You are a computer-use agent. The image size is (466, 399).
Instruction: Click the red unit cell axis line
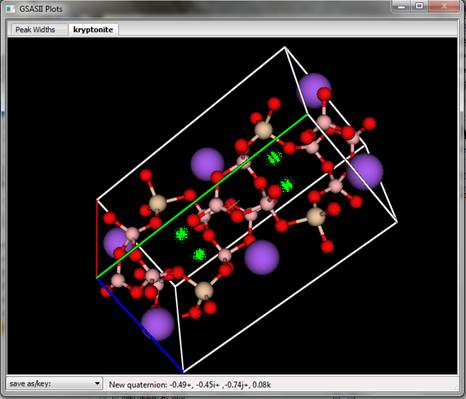(x=97, y=239)
